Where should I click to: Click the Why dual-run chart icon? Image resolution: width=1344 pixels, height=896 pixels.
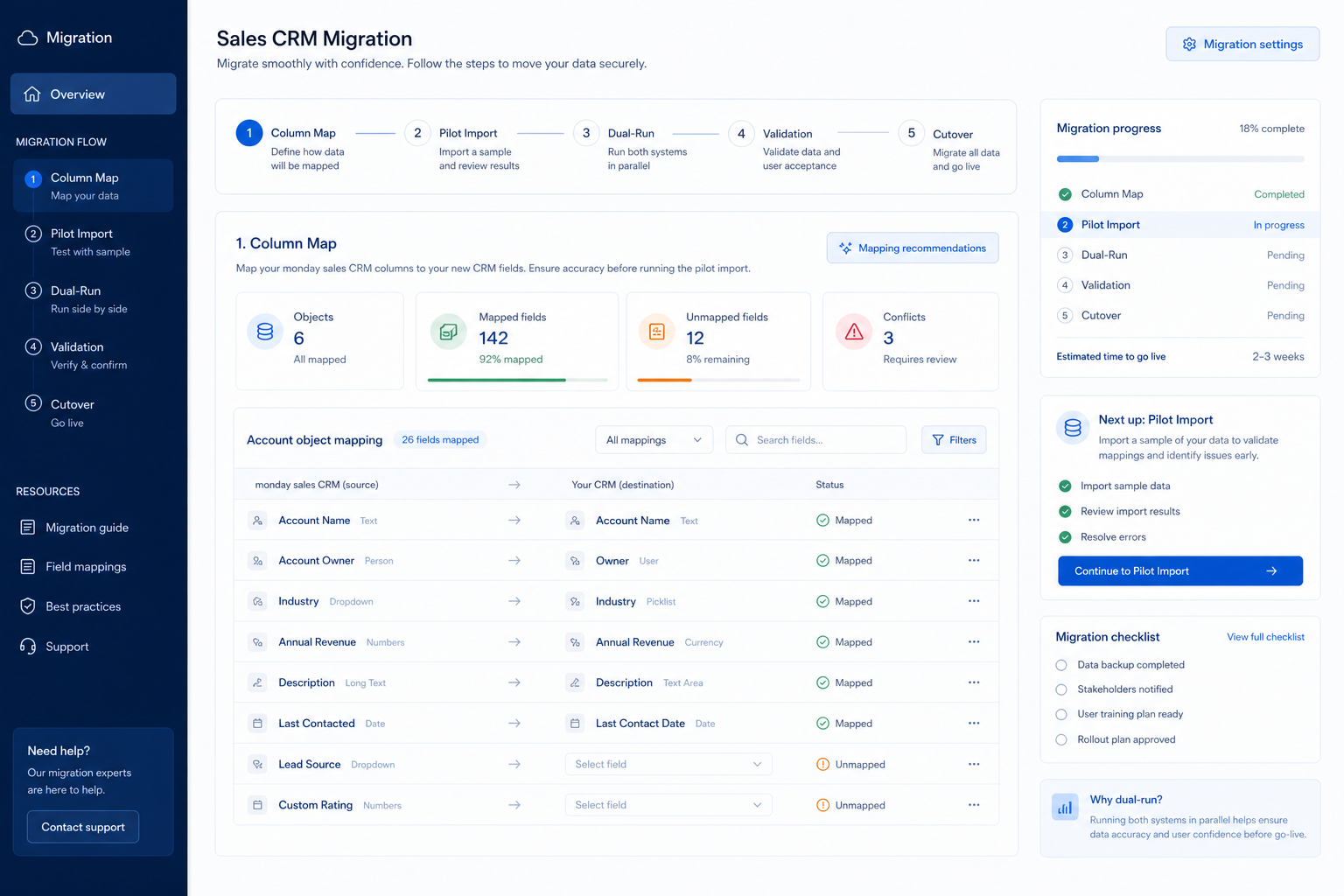coord(1065,807)
